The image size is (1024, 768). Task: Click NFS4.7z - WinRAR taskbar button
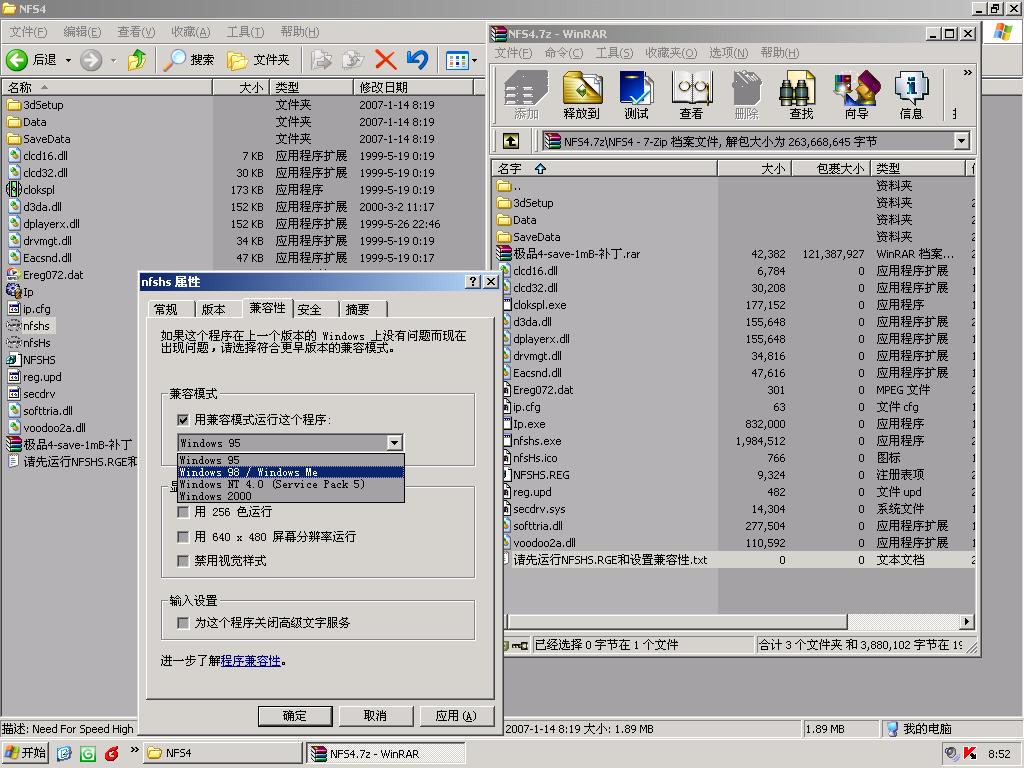point(386,753)
